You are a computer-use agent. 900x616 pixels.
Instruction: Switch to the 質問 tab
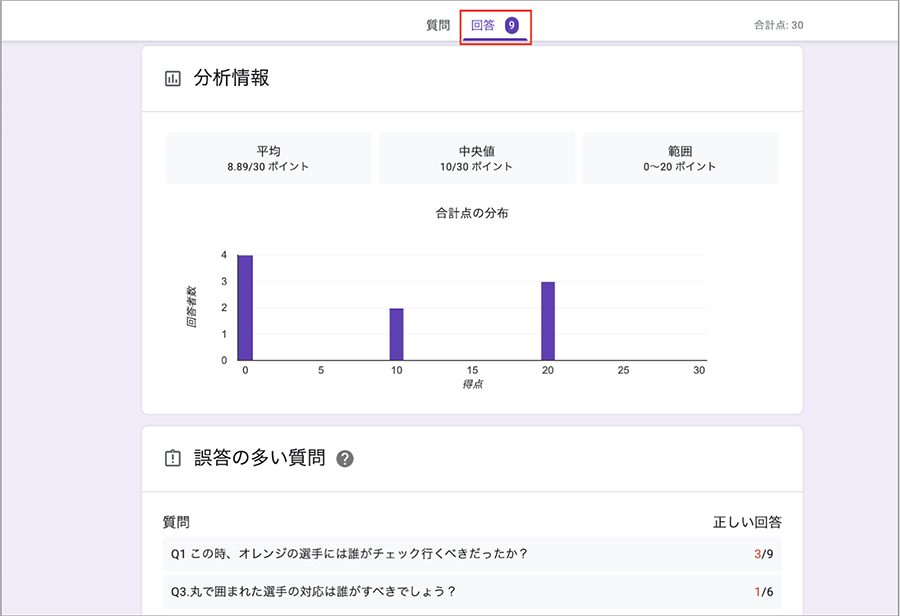click(x=438, y=25)
